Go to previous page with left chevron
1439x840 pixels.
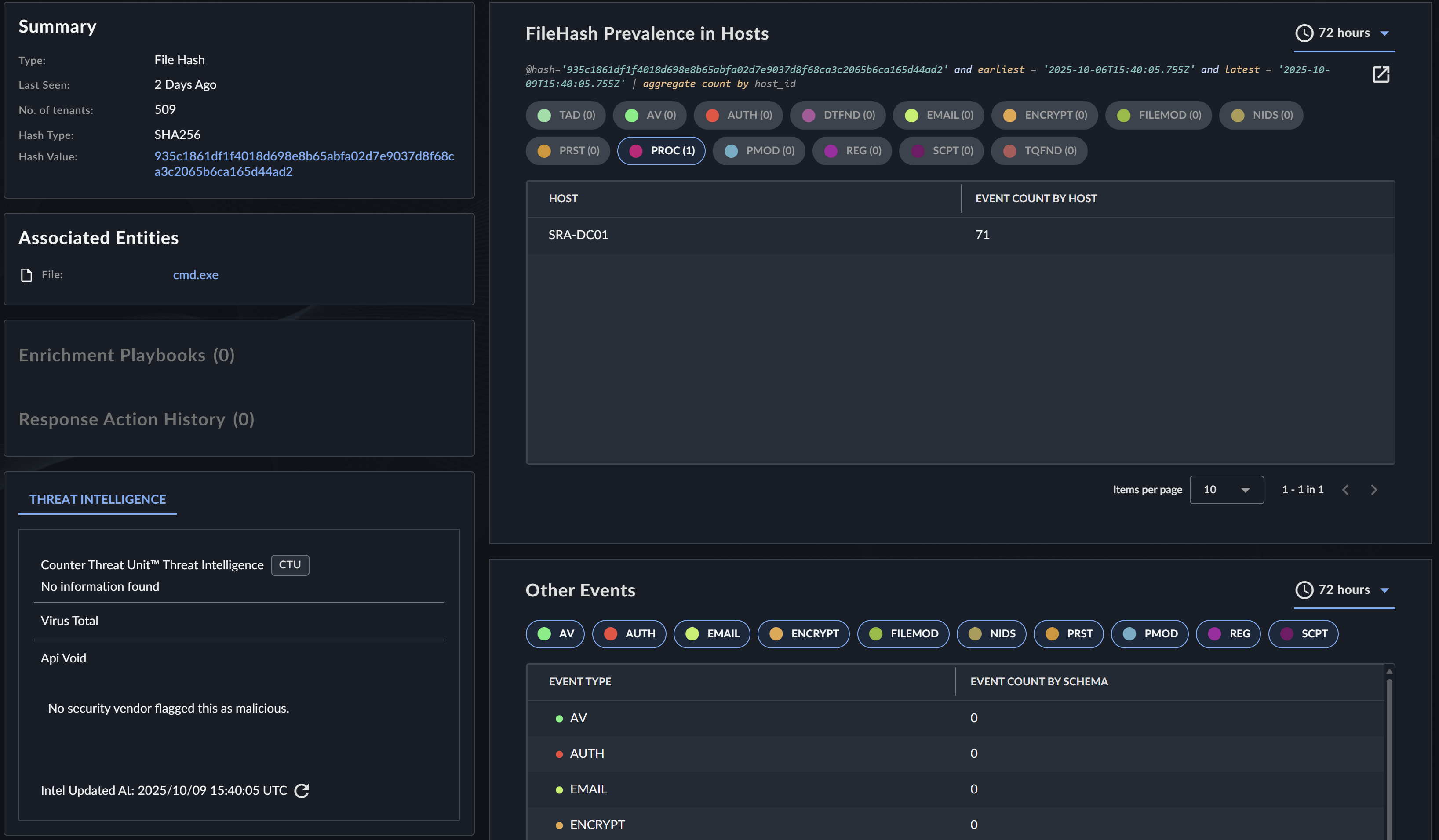[x=1345, y=490]
